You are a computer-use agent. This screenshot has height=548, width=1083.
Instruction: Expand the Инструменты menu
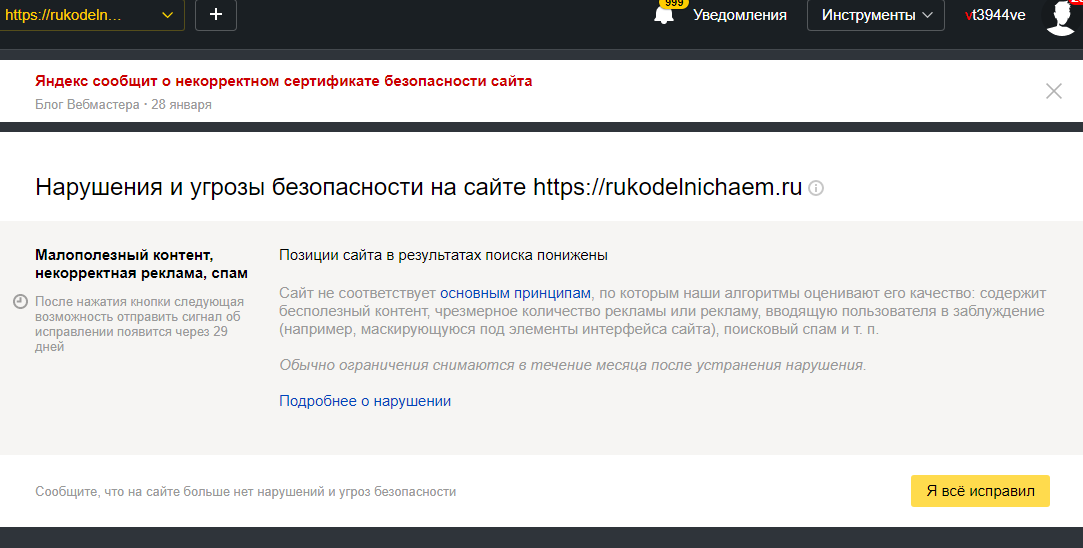pyautogui.click(x=875, y=15)
